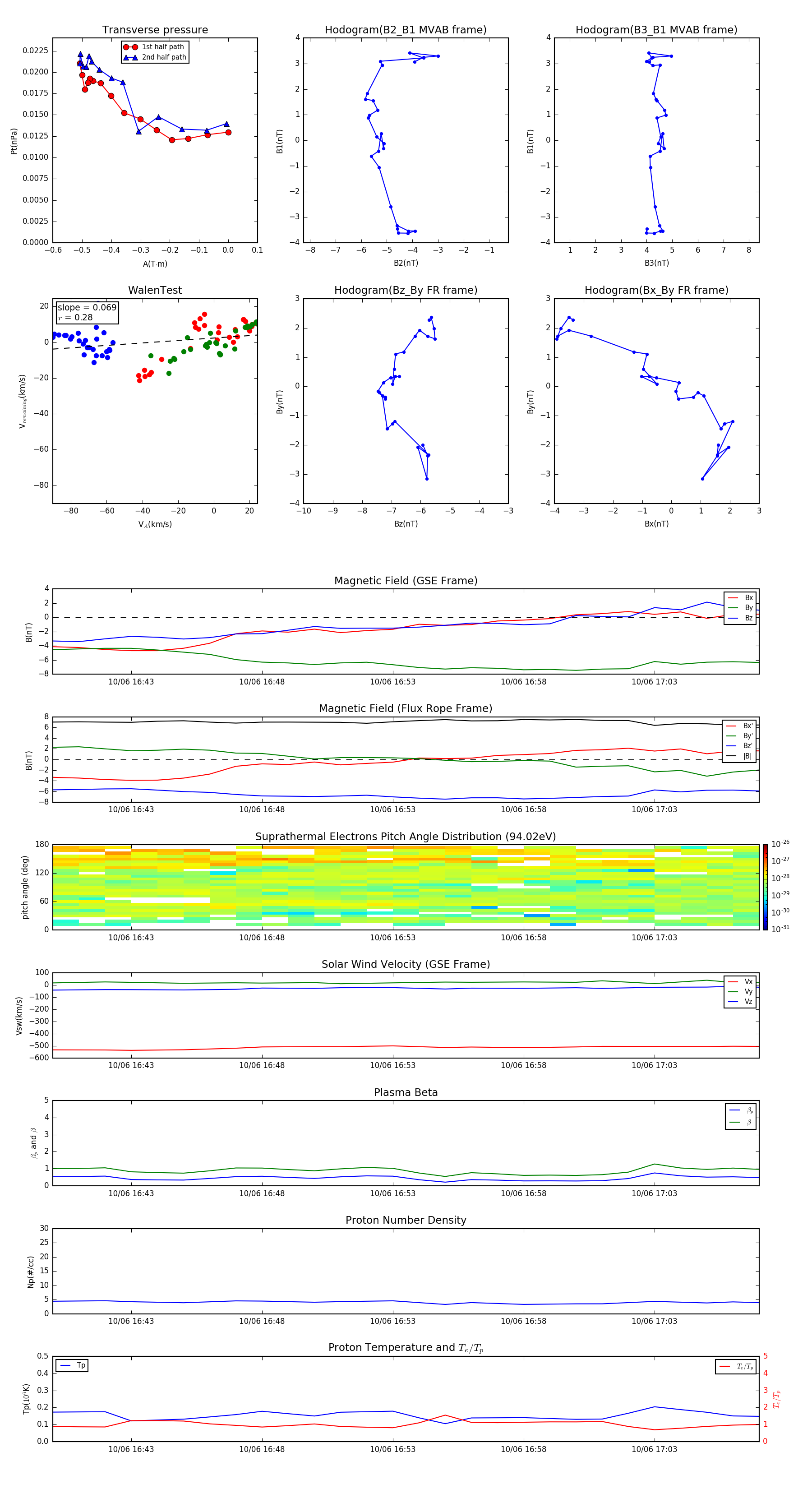Viewport: 812px width, 1489px height.
Task: Select the red "Te/Tp" legend entry
Action: click(x=737, y=1366)
